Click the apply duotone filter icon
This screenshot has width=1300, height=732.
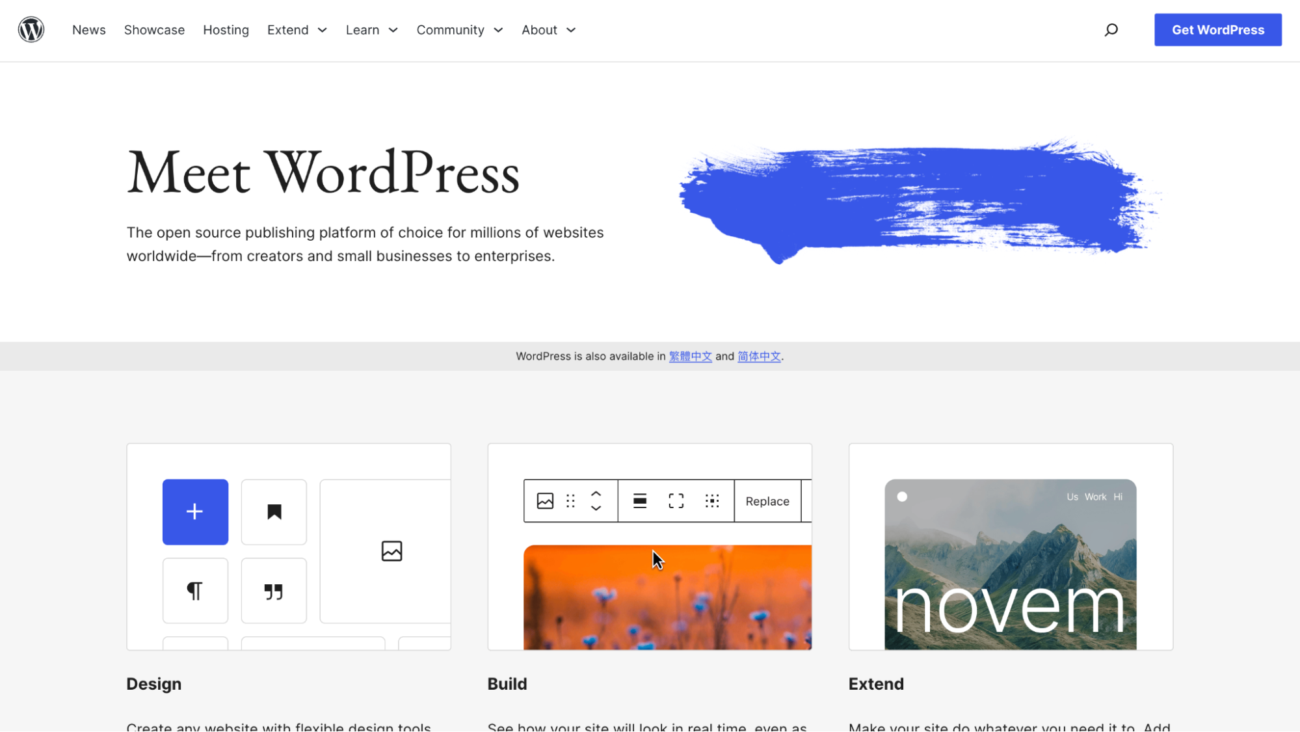pos(712,500)
